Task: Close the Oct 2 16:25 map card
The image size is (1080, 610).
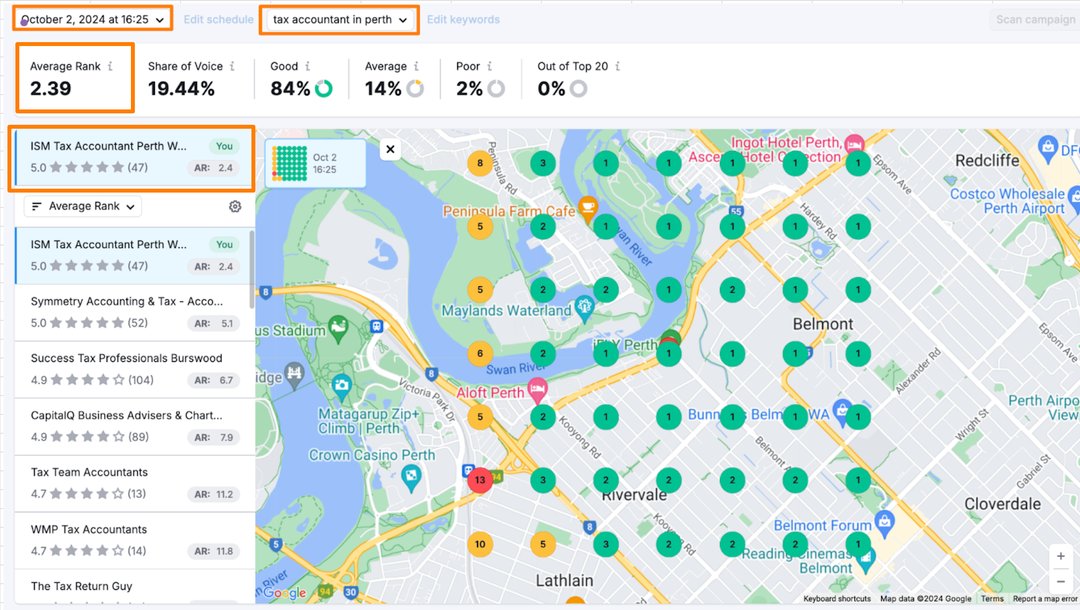Action: pos(391,149)
